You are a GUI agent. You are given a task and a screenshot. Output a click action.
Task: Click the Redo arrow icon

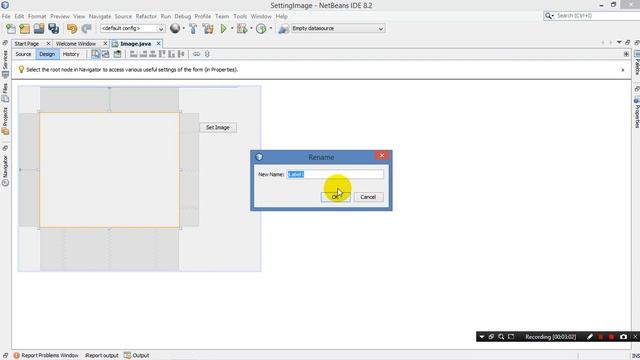click(86, 29)
